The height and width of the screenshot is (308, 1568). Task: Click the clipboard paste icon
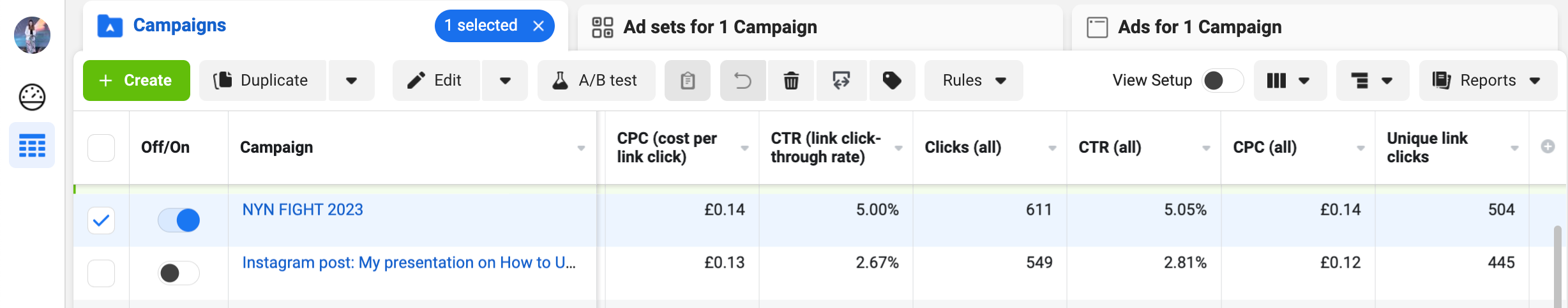tap(688, 81)
